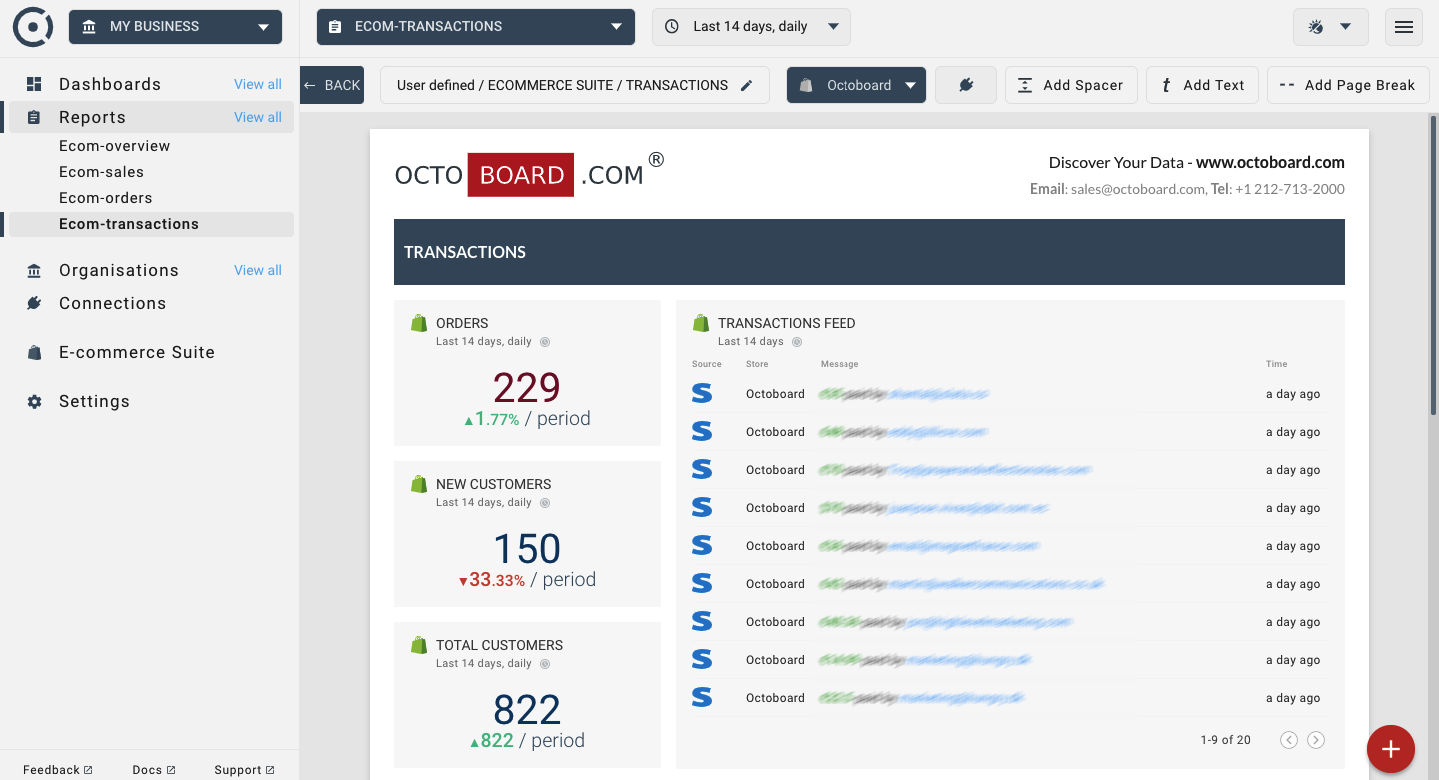
Task: Click the Settings gear icon
Action: (34, 401)
